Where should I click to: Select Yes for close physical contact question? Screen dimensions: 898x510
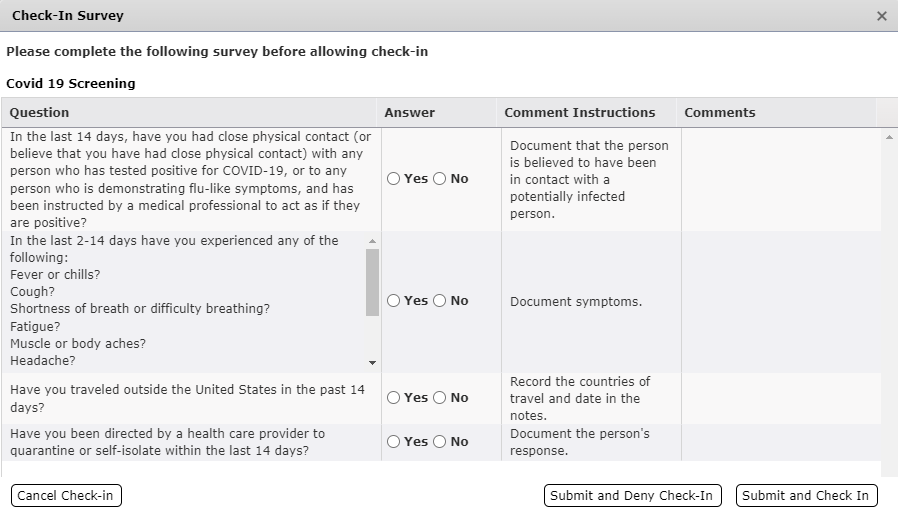(x=394, y=179)
